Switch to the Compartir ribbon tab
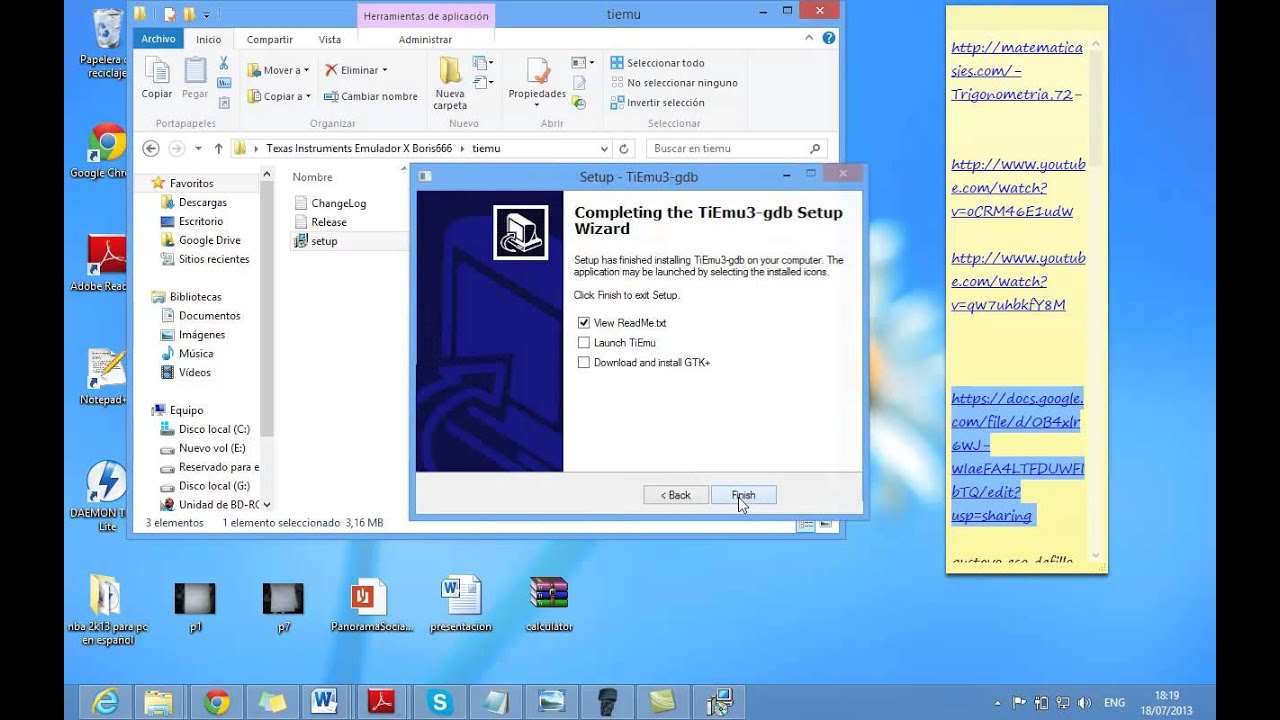Viewport: 1280px width, 720px height. (x=270, y=39)
